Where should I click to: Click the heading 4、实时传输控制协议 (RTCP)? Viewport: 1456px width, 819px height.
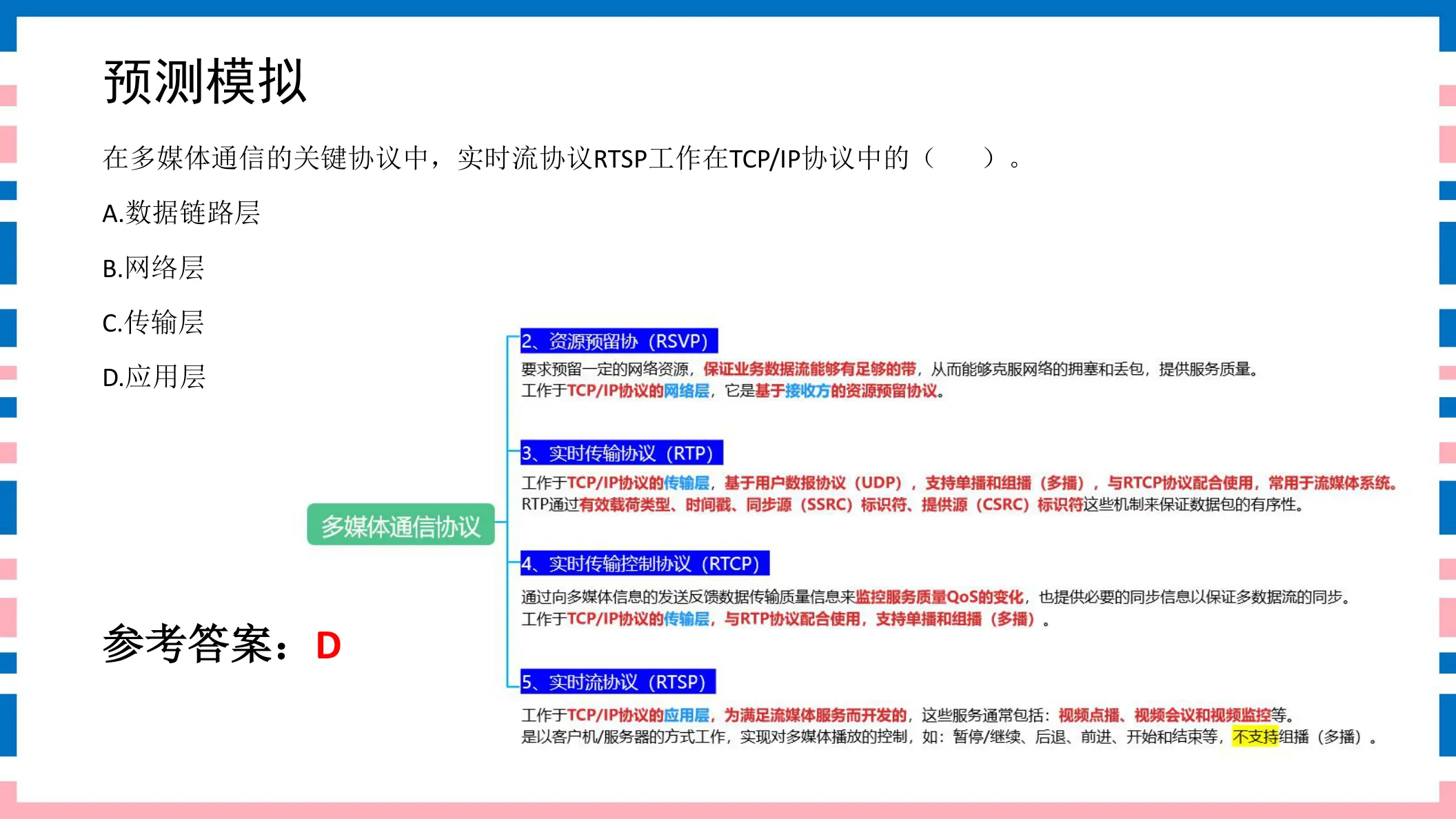tap(644, 563)
